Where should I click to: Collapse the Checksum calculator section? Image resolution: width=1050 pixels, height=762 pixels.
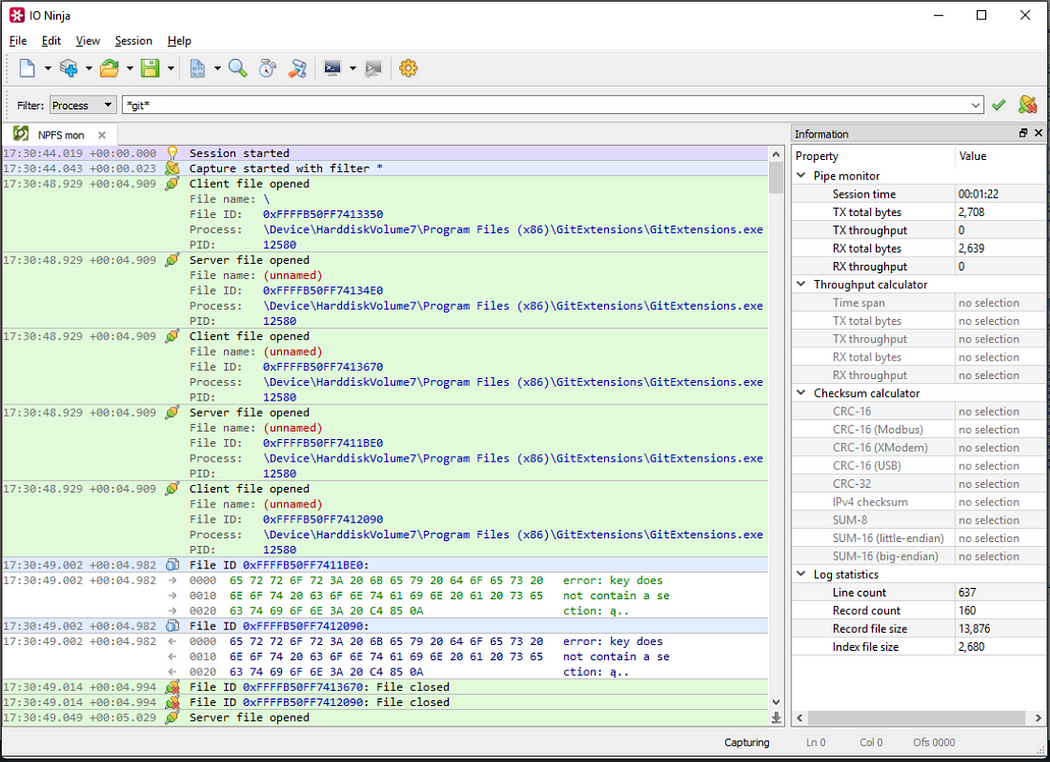[x=799, y=393]
